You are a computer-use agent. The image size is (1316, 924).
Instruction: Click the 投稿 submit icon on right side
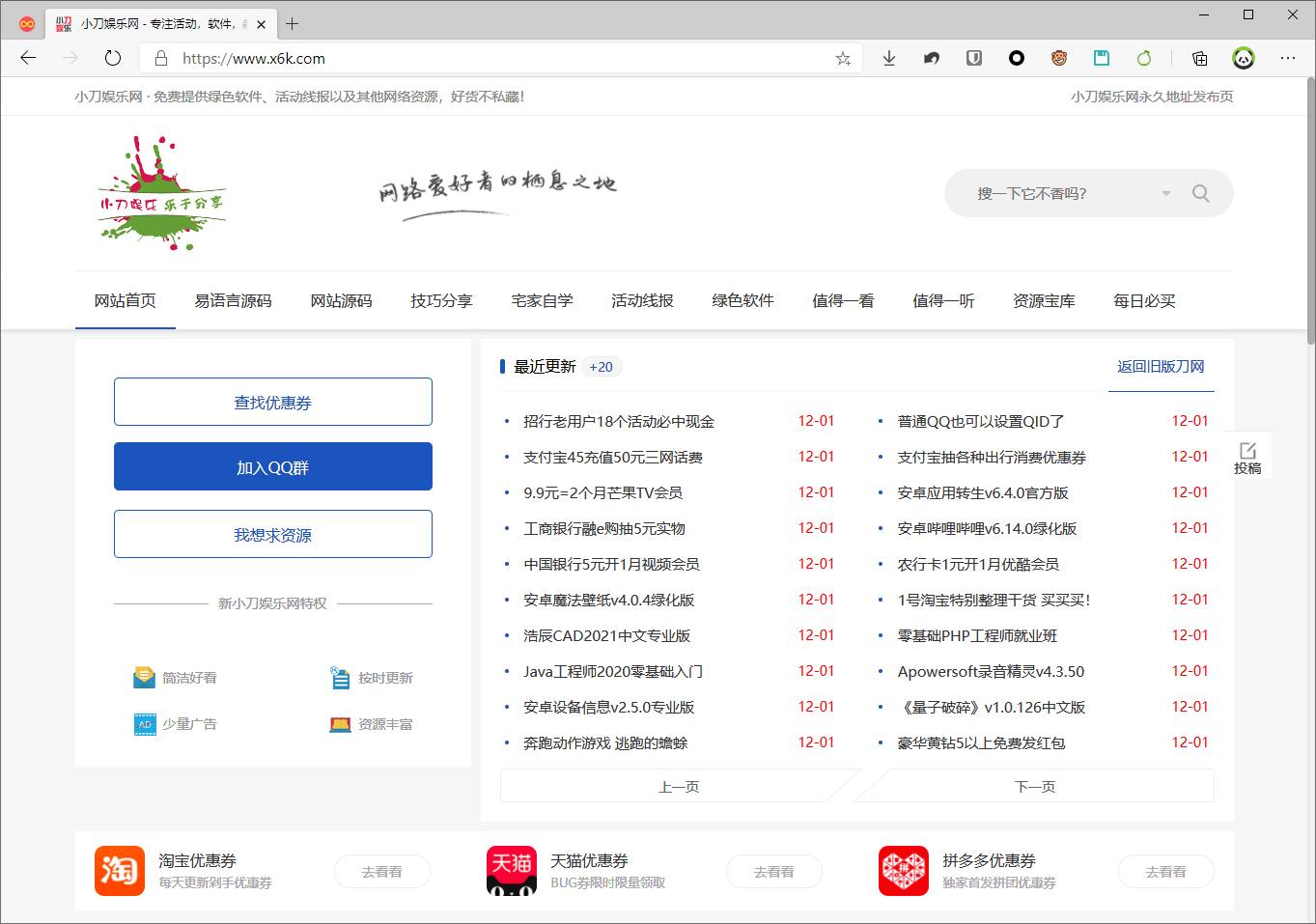coord(1247,458)
